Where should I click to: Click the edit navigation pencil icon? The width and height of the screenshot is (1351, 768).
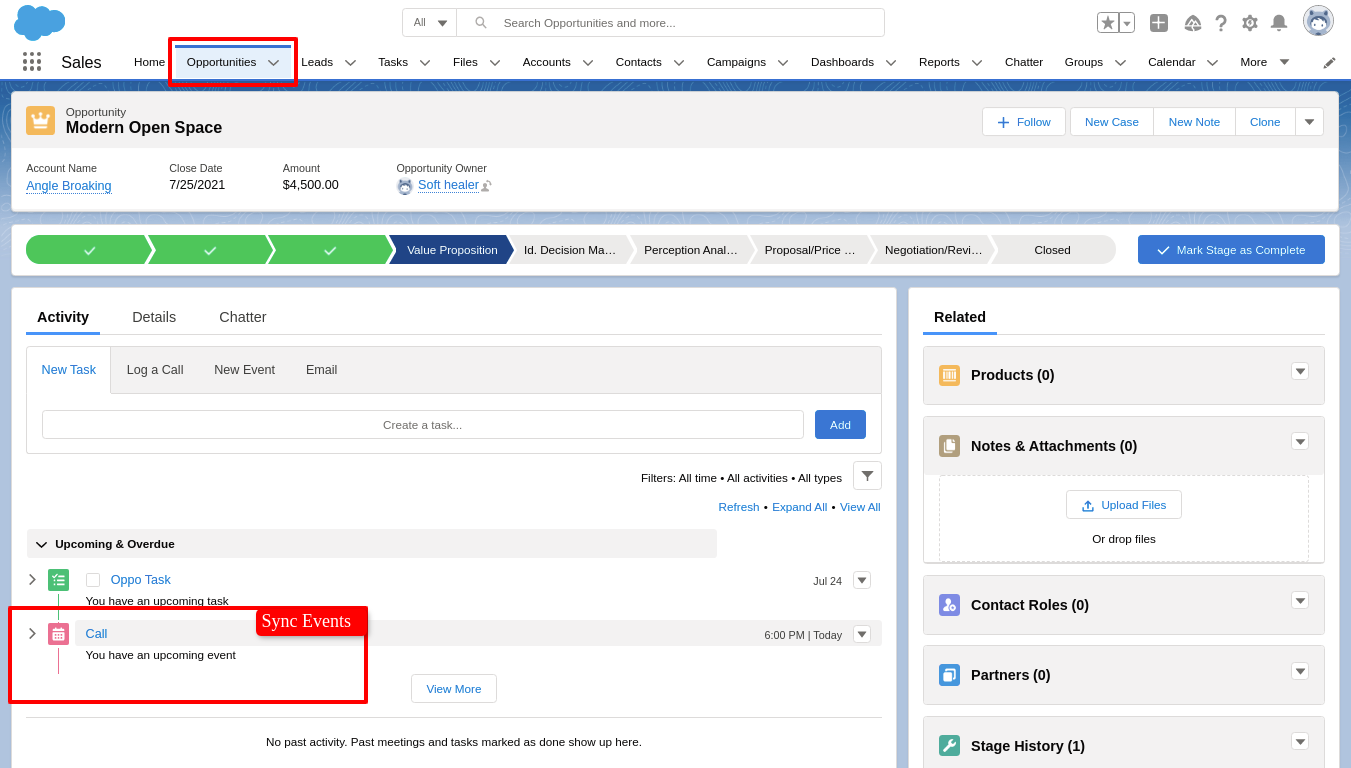1329,62
